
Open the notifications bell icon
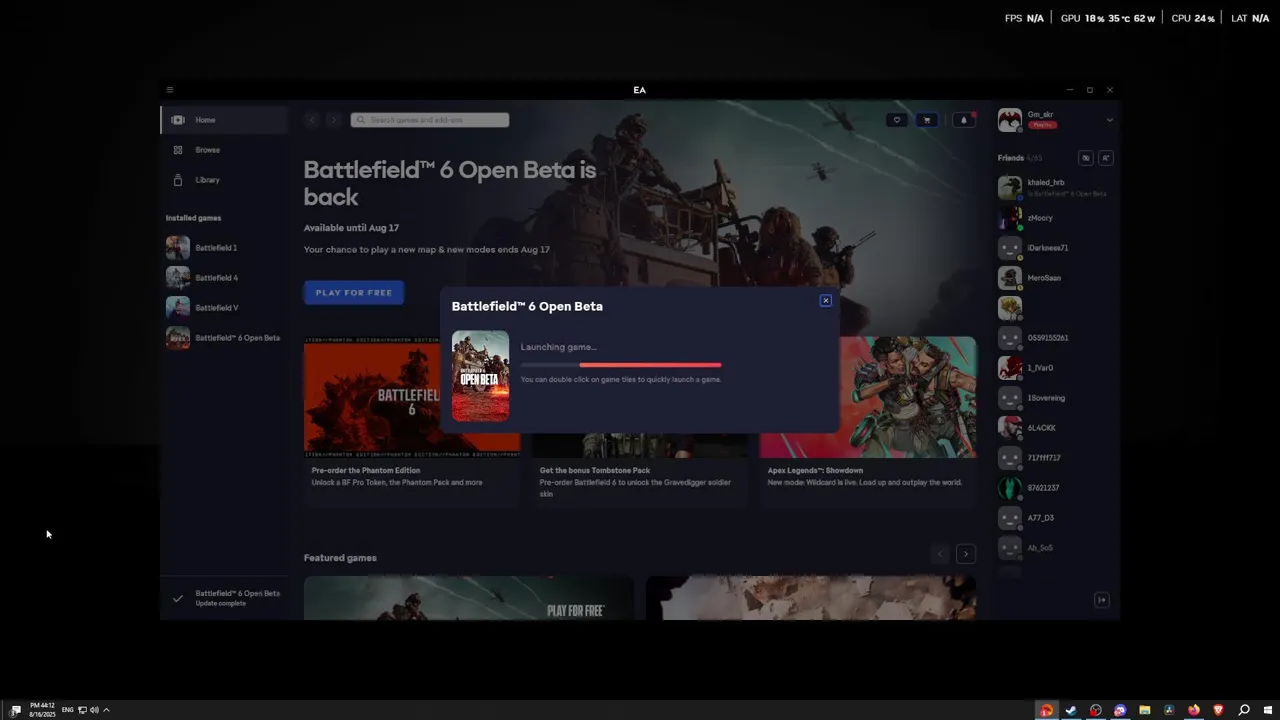pos(964,120)
